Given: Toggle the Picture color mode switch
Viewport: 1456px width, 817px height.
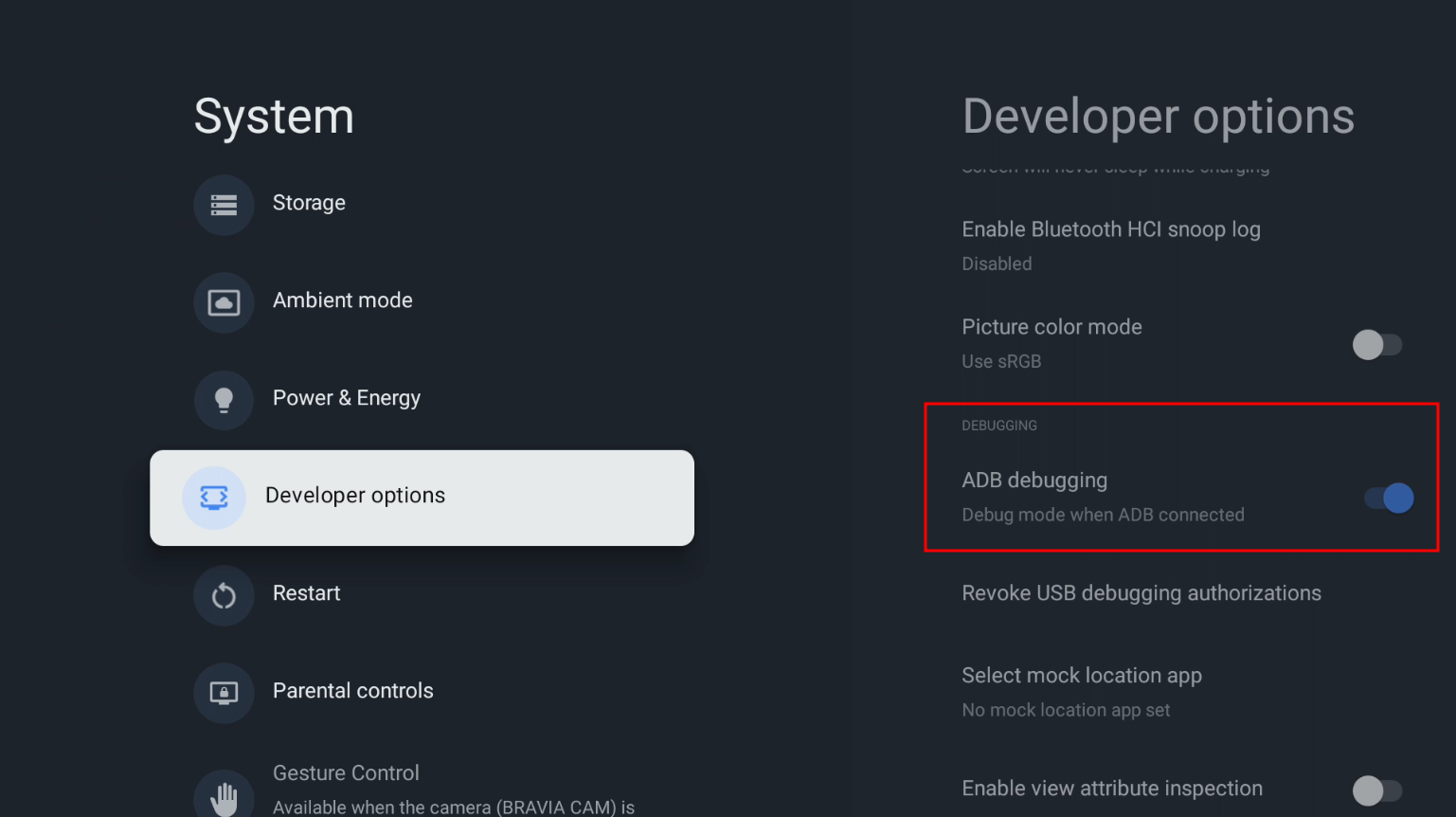Looking at the screenshot, I should coord(1377,344).
